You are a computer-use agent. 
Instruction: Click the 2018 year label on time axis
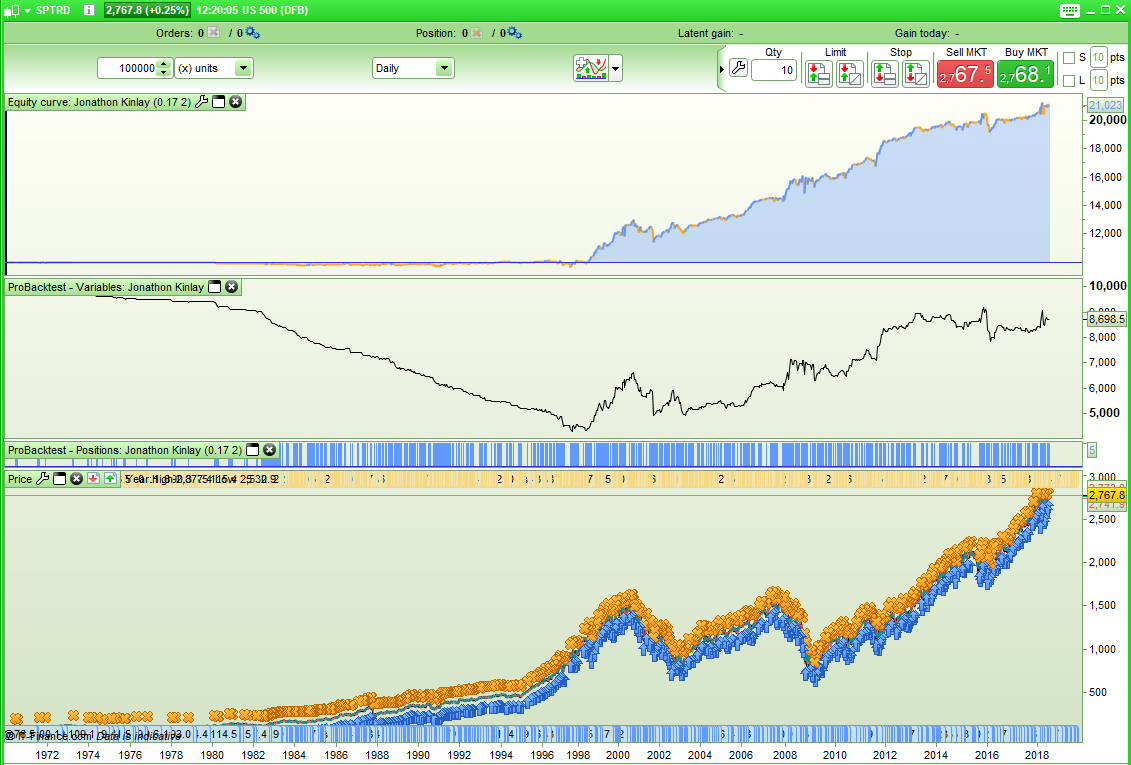pyautogui.click(x=1037, y=755)
